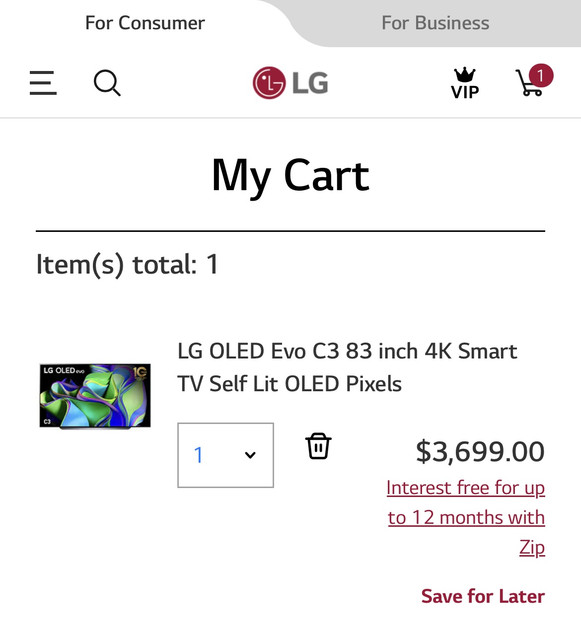581x640 pixels.
Task: Switch to the For Business tab
Action: coord(435,23)
